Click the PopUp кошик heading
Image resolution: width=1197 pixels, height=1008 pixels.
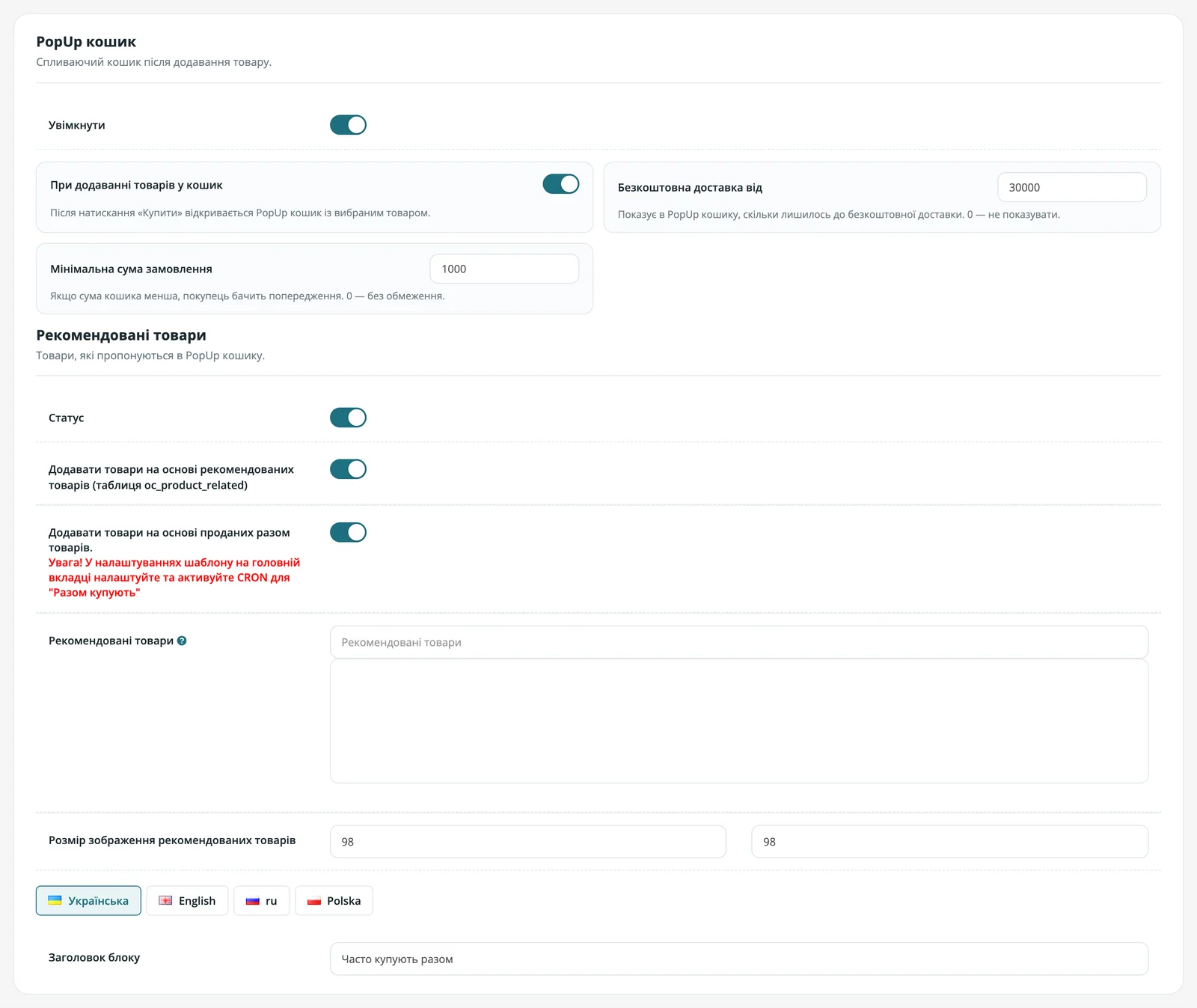click(86, 42)
